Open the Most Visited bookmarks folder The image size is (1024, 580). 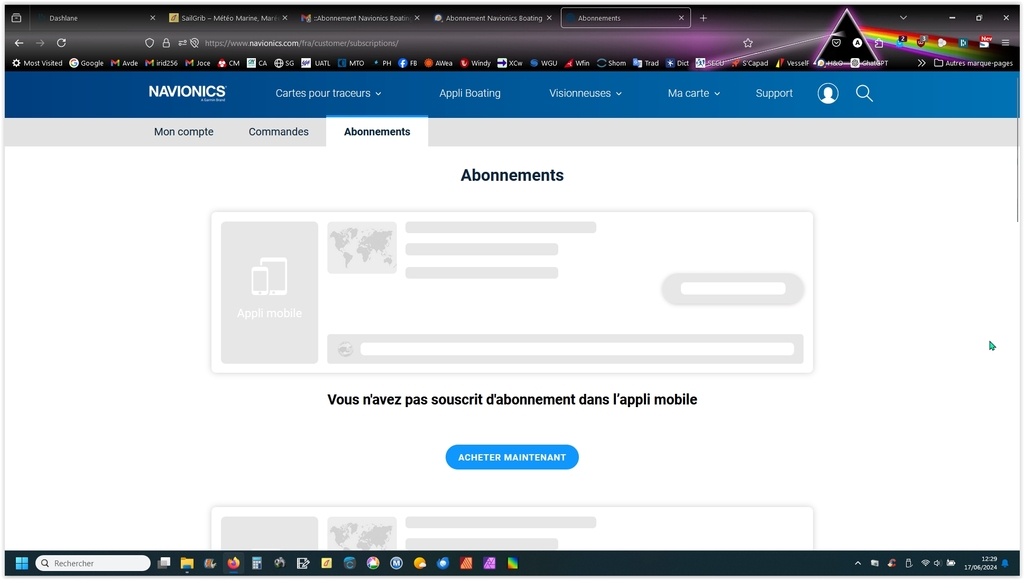coord(37,63)
